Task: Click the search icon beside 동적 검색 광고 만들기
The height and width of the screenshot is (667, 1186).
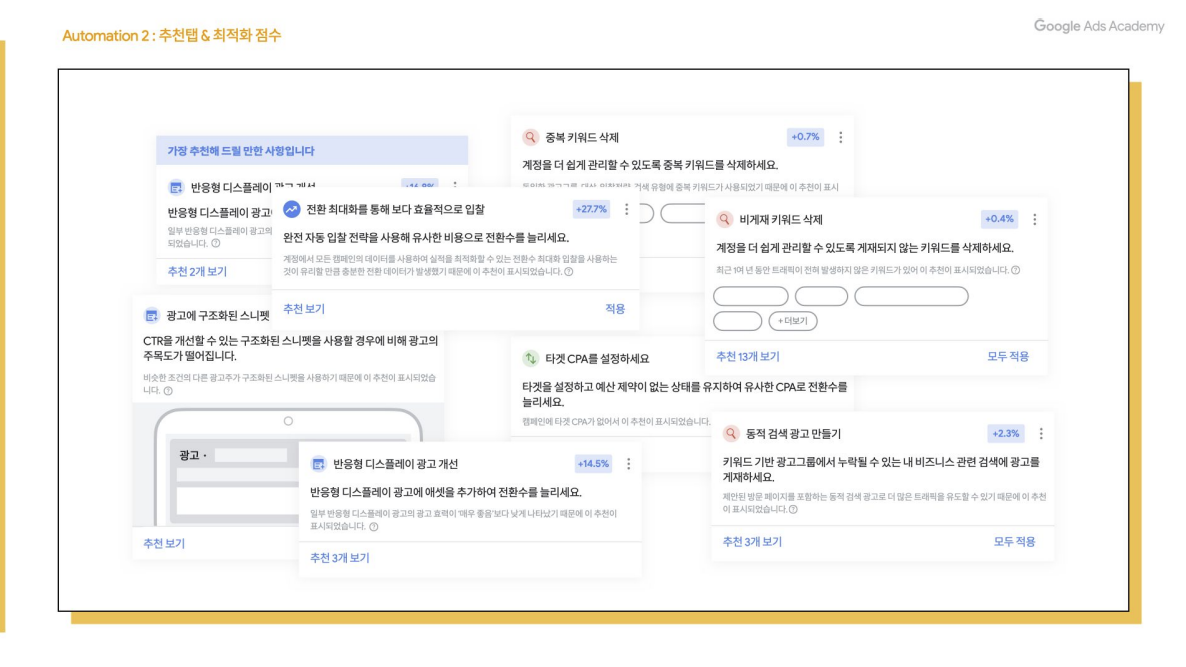Action: (731, 433)
